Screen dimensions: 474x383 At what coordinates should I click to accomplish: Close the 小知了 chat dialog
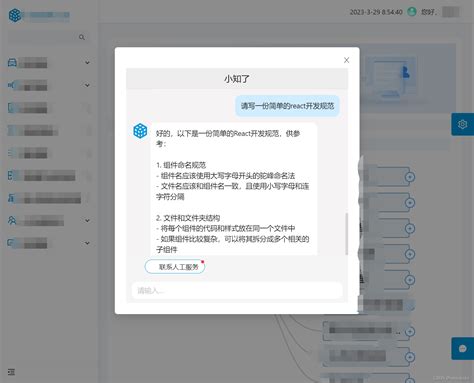(x=346, y=60)
